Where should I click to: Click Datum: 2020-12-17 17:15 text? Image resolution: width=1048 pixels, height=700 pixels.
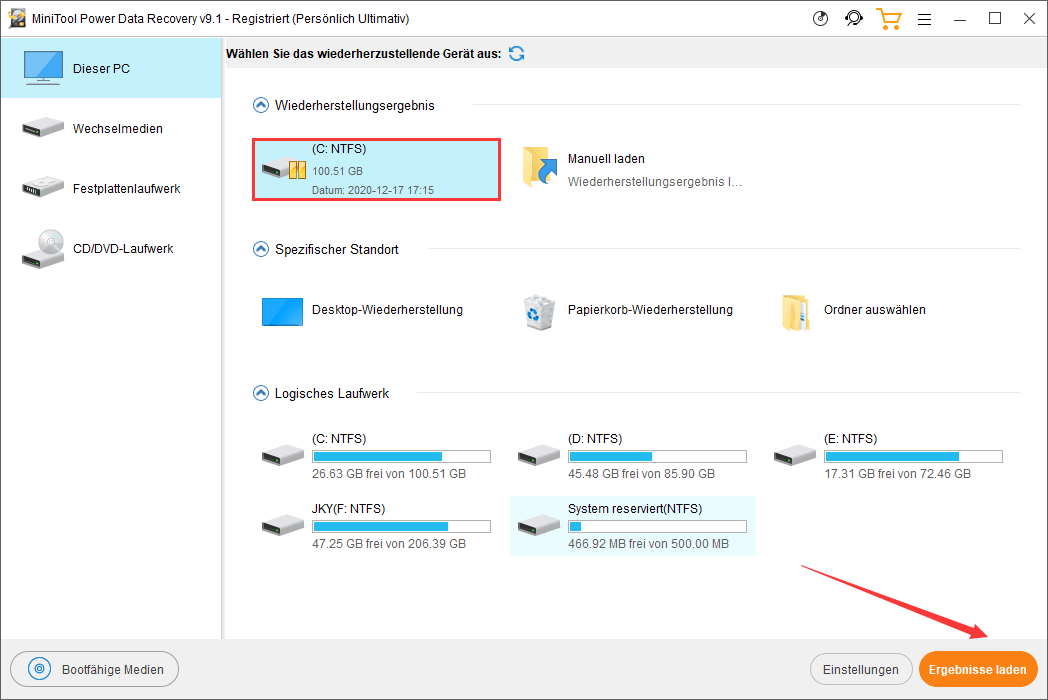coord(373,191)
